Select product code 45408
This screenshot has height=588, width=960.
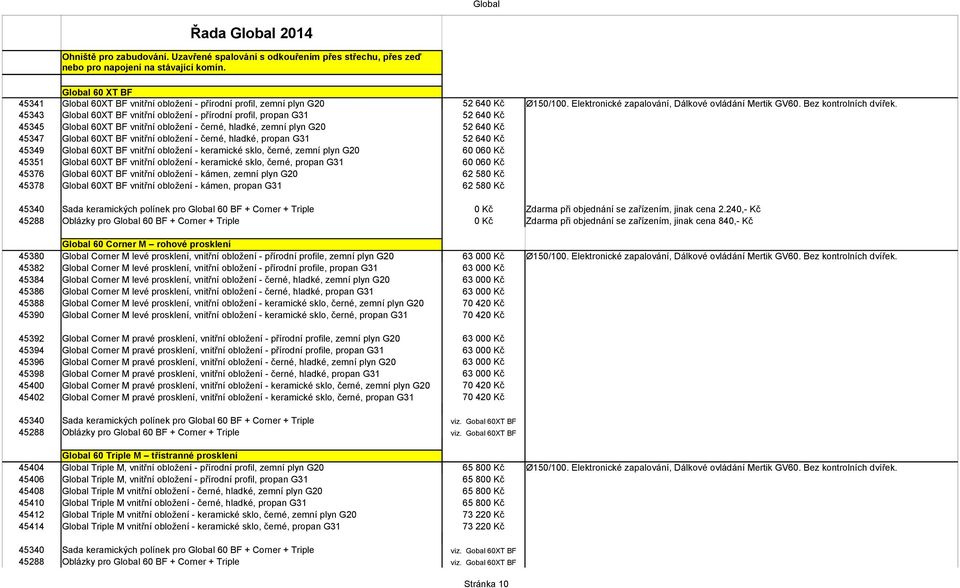coord(31,491)
